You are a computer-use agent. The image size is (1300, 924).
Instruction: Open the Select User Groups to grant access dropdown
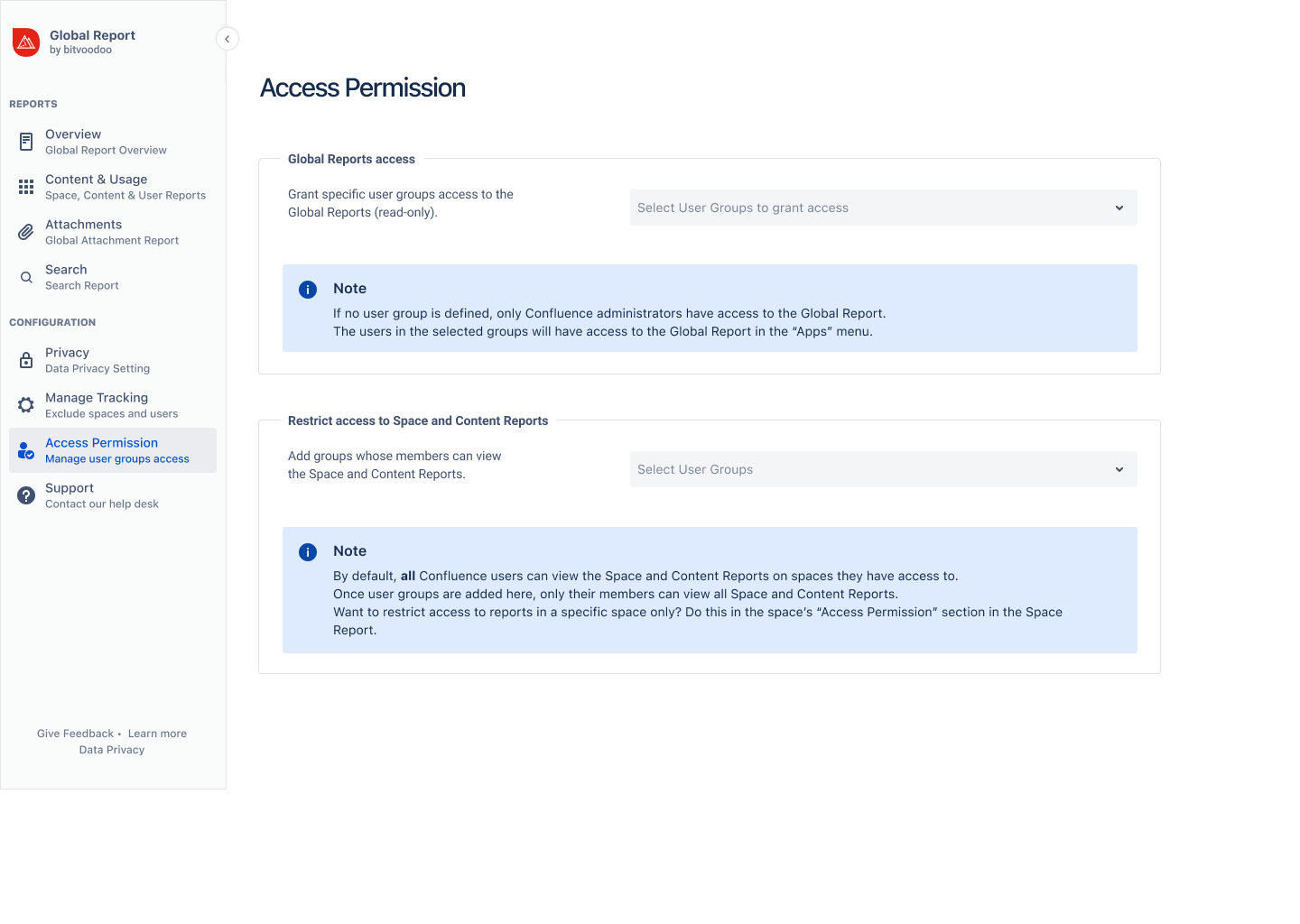[x=882, y=208]
